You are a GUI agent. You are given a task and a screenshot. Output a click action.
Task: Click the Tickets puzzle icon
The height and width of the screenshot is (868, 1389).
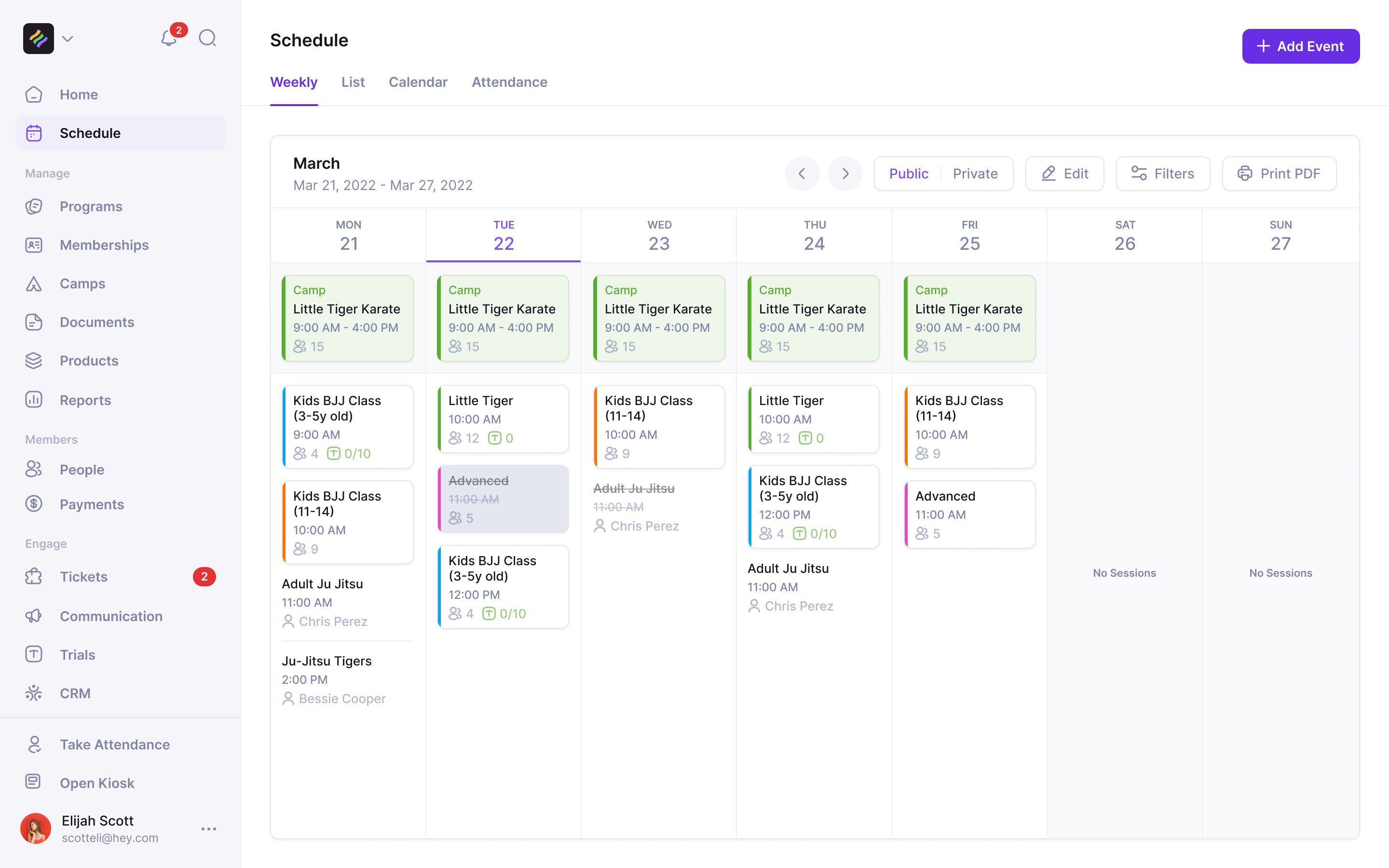34,576
